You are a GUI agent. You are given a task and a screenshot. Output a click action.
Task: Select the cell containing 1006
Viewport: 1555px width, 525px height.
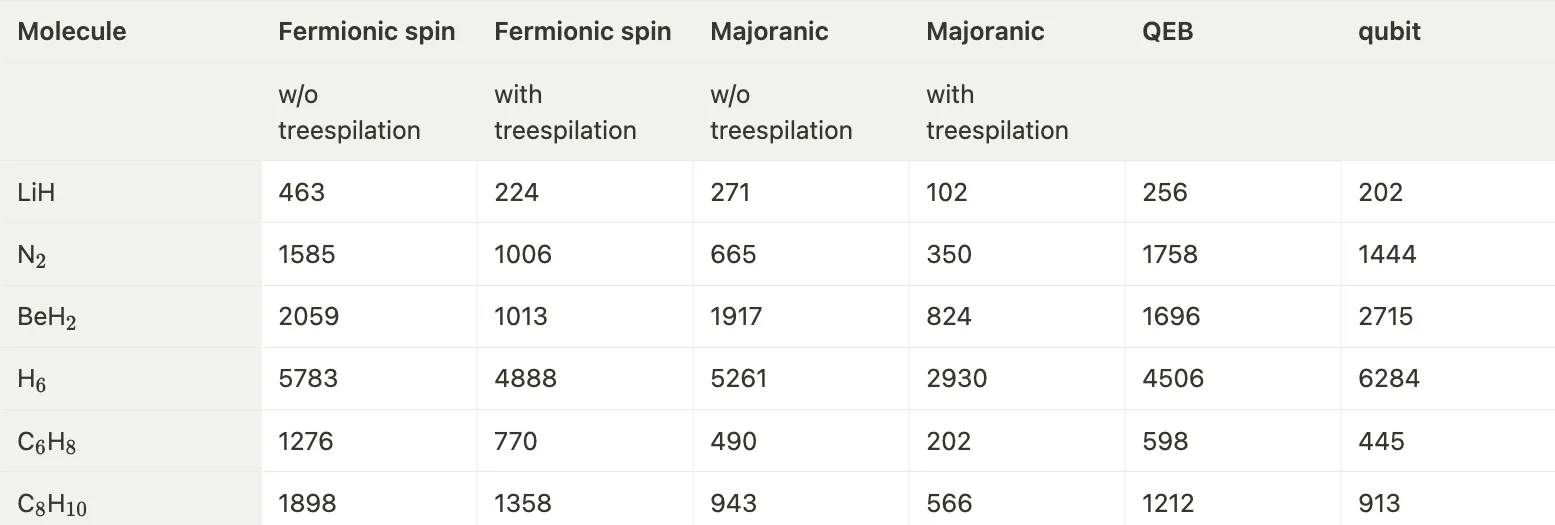[522, 254]
